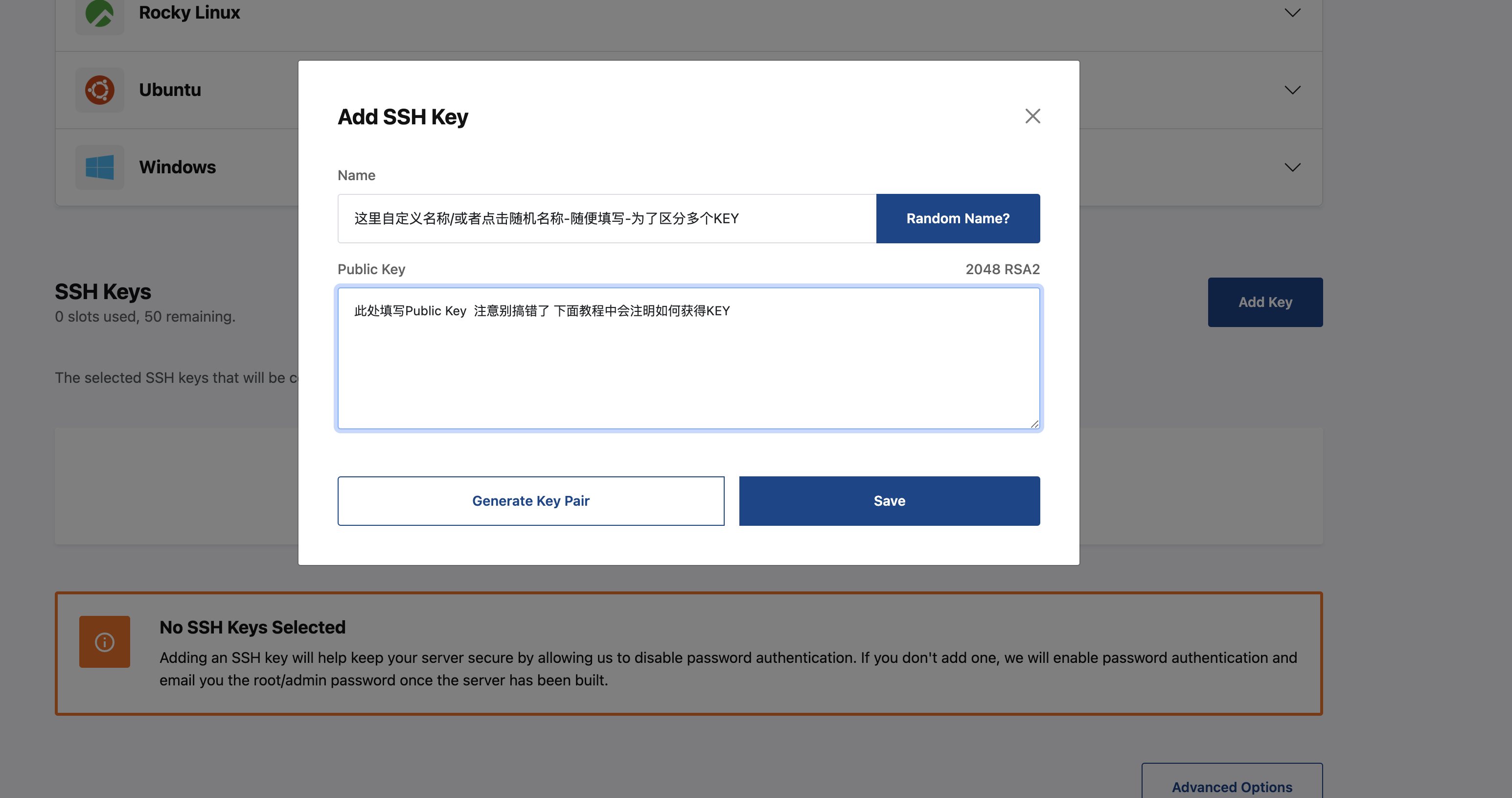Focus the SSH key Name input field
This screenshot has height=798, width=1512.
pyautogui.click(x=606, y=218)
